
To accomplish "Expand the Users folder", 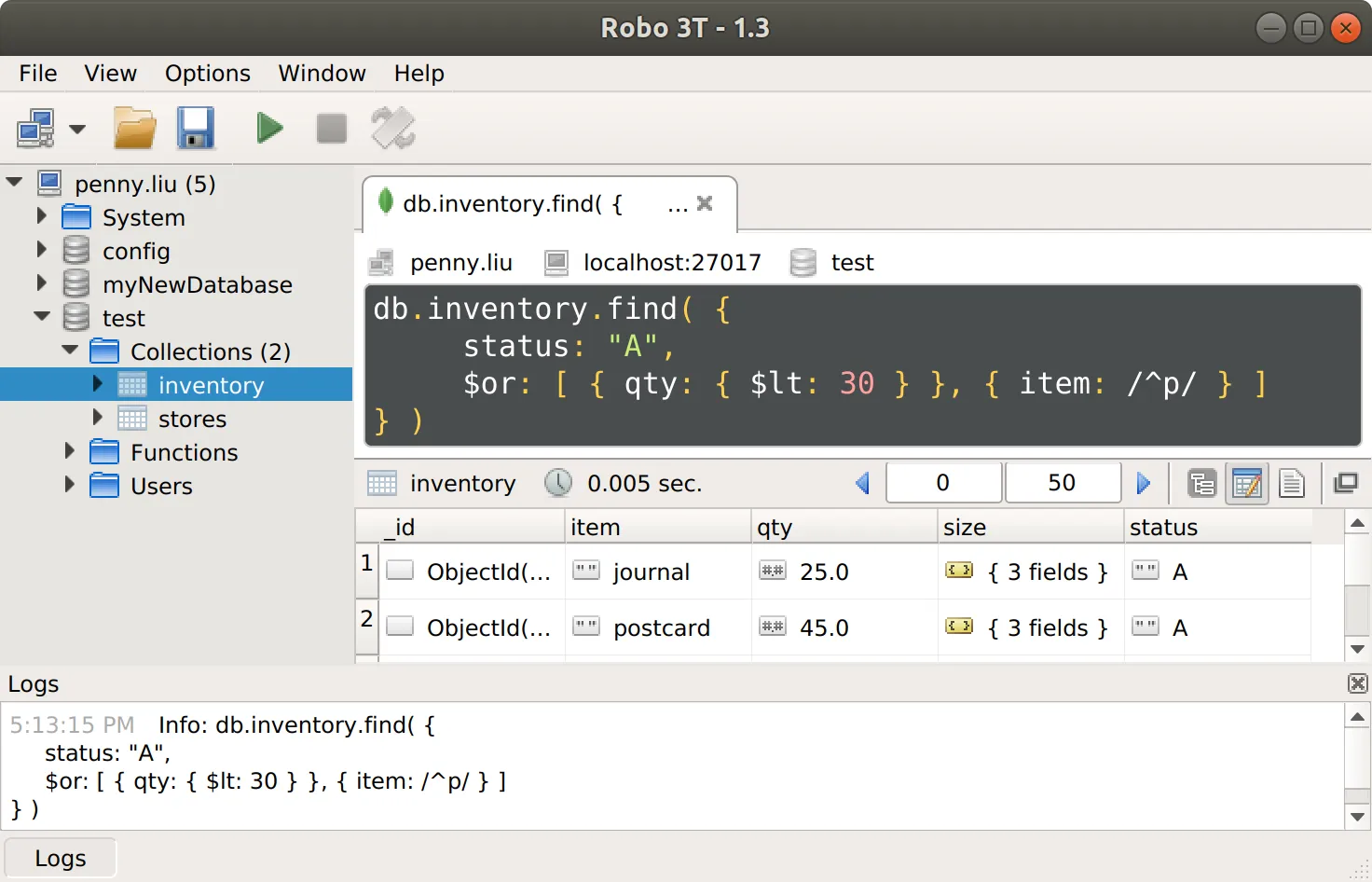I will 69,485.
